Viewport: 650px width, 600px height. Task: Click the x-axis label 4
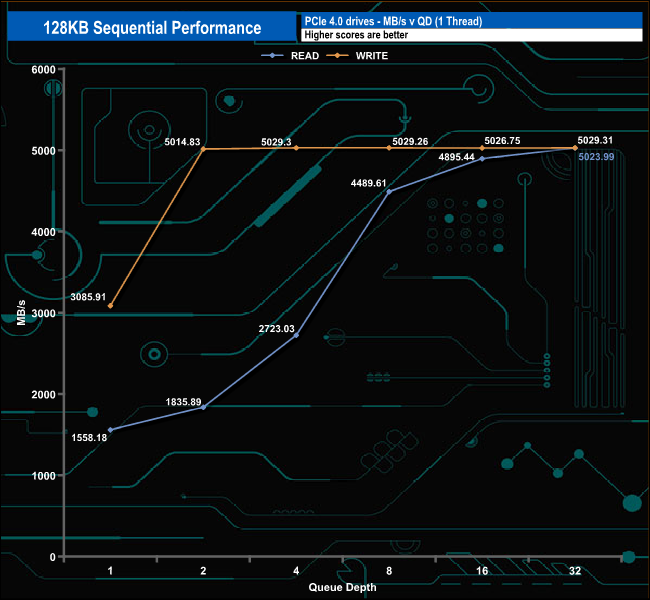(296, 571)
